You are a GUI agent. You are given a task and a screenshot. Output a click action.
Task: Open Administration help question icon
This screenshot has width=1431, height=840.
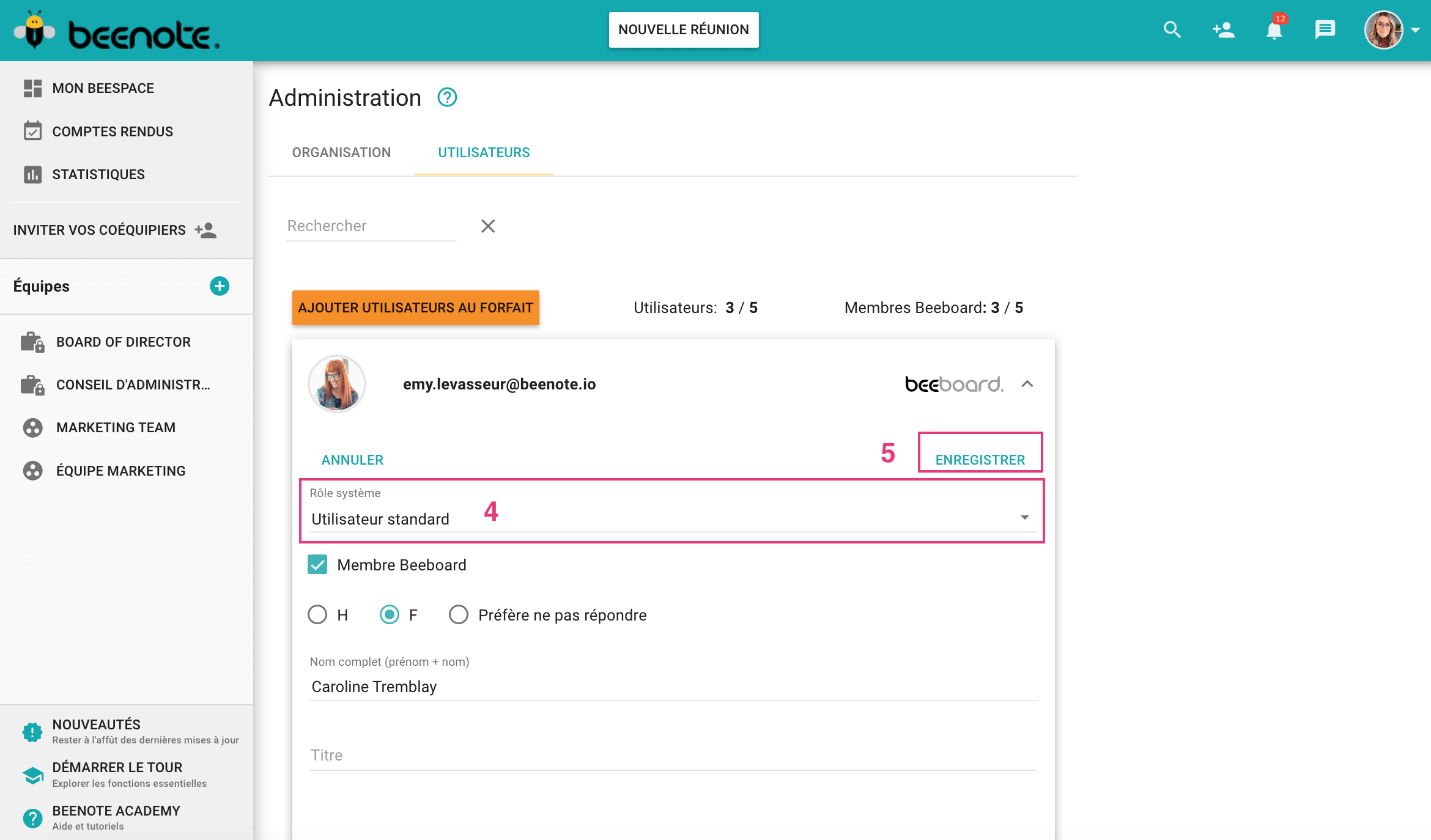pyautogui.click(x=447, y=97)
